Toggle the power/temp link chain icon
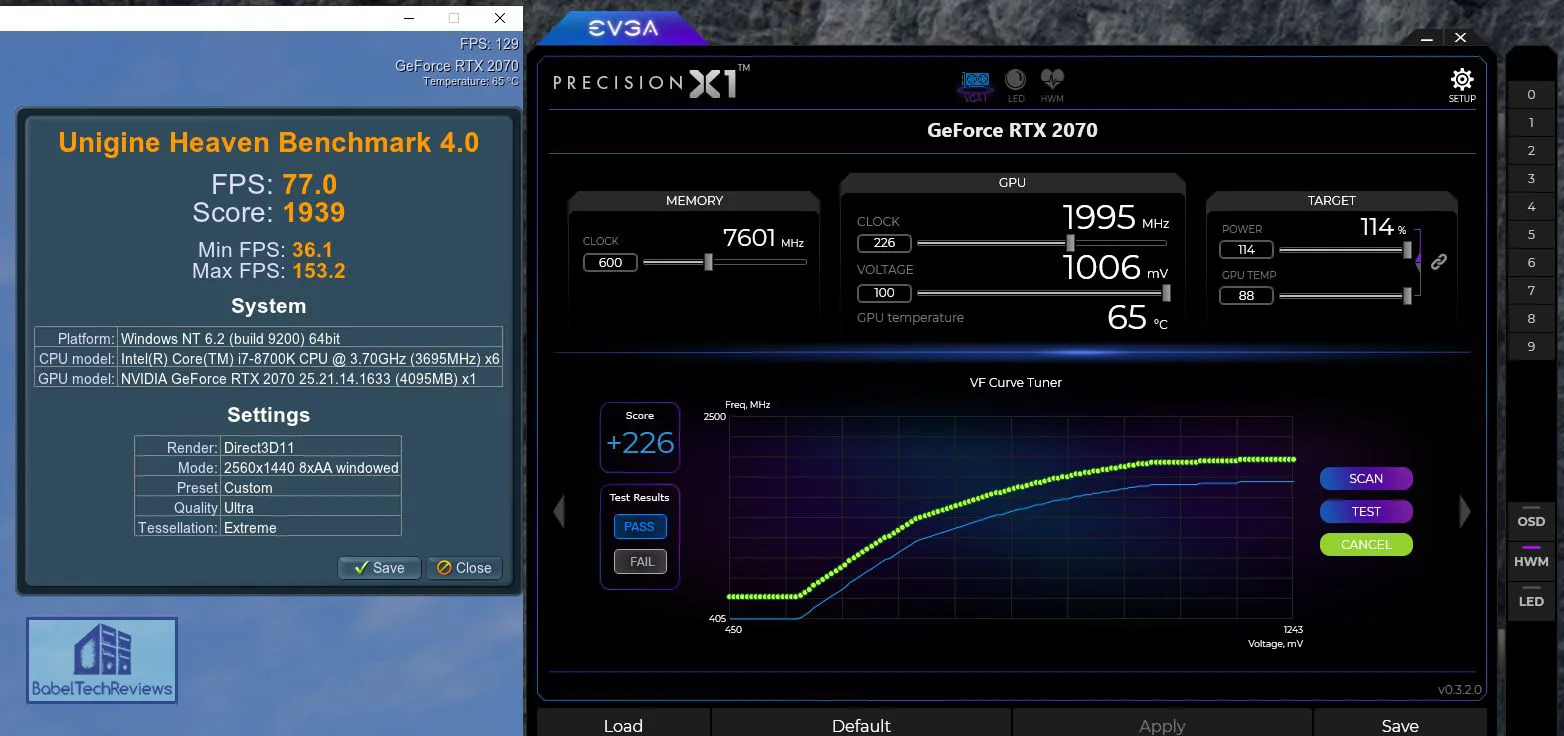The width and height of the screenshot is (1564, 736). tap(1438, 262)
